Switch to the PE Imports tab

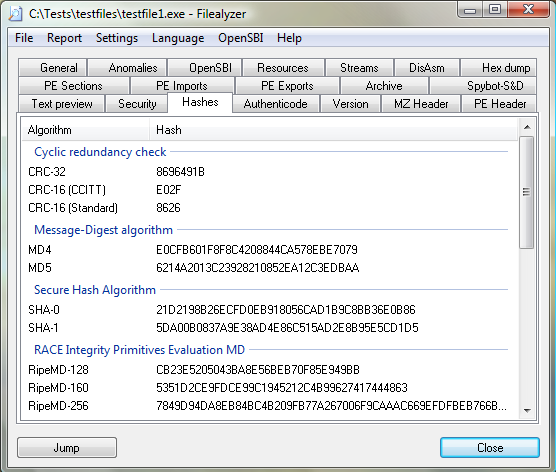182,86
